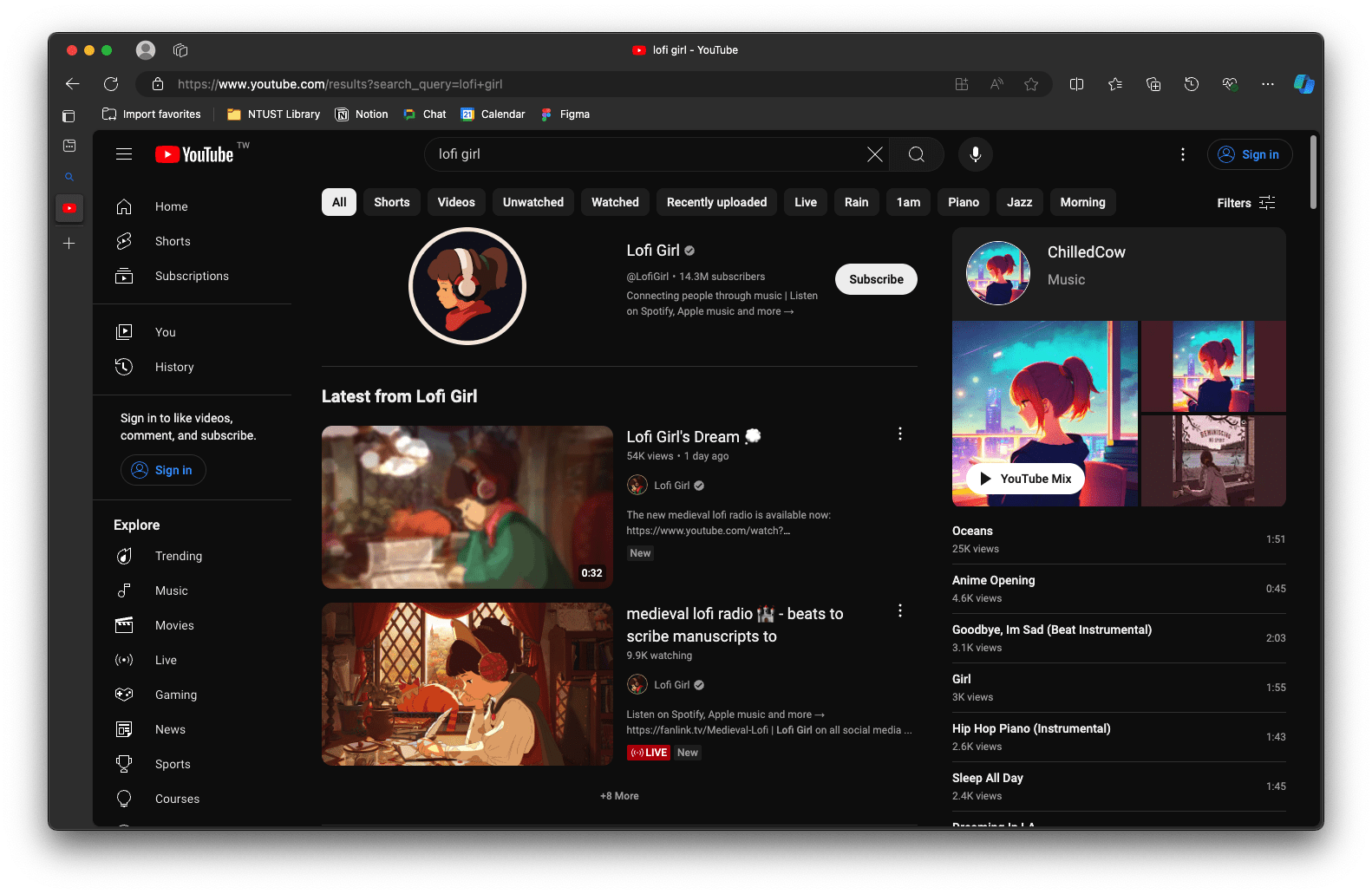Image resolution: width=1372 pixels, height=894 pixels.
Task: Open Trending under Explore
Action: [x=192, y=556]
